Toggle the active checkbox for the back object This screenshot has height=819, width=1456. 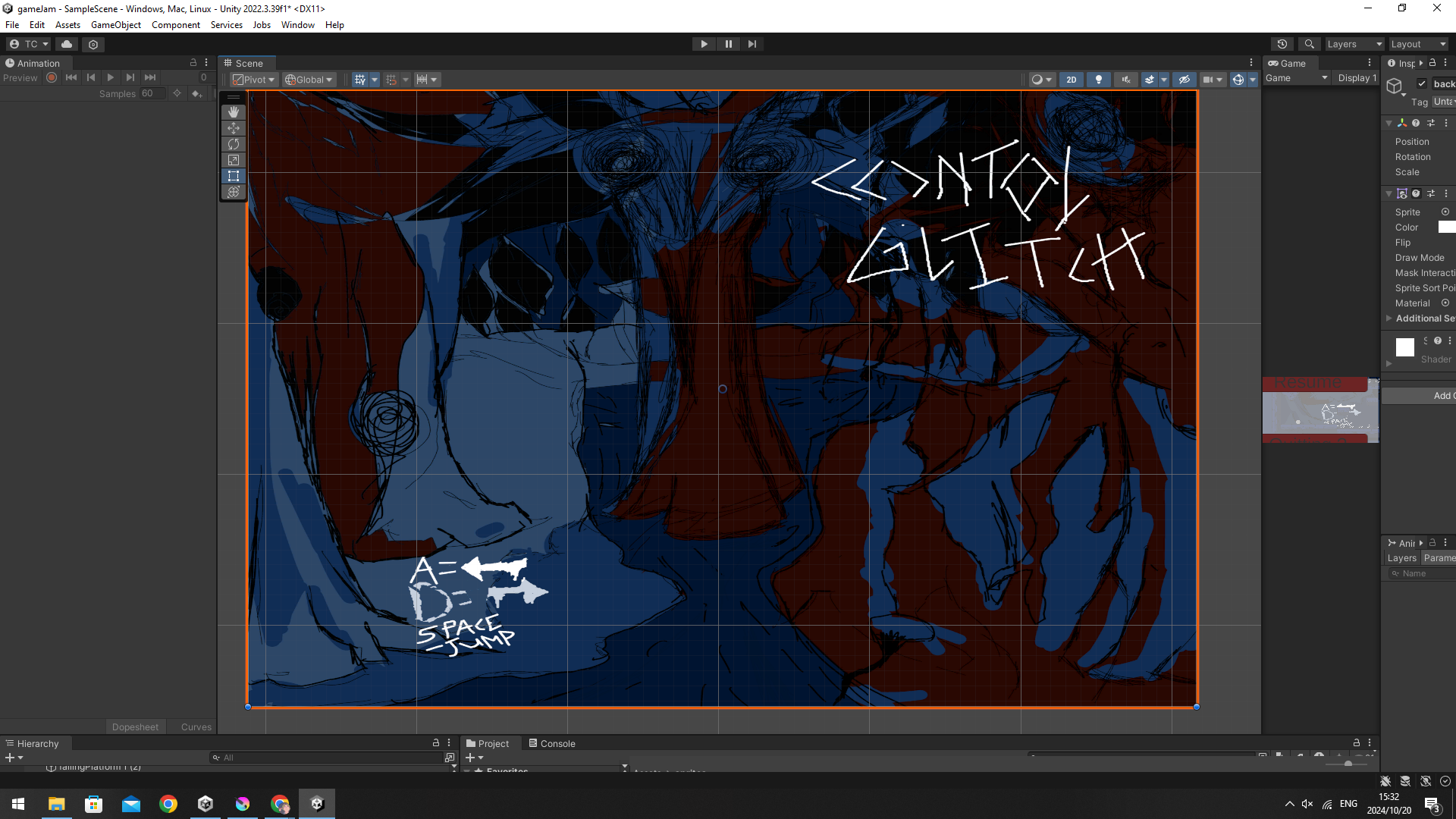point(1422,84)
